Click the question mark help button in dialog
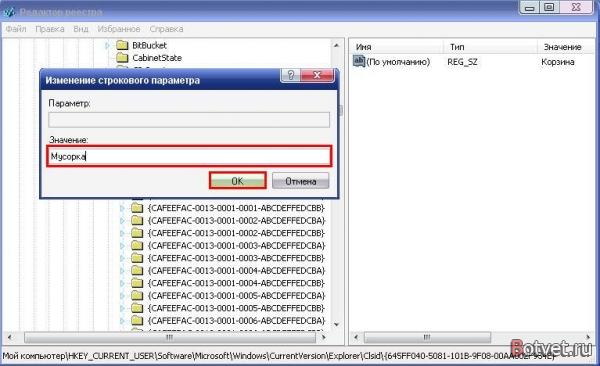Screen dimensions: 600x366 290,75
